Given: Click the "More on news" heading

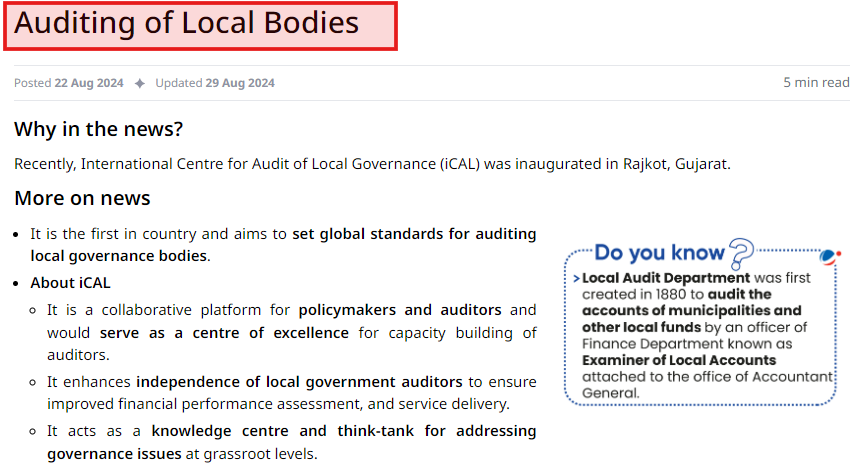Looking at the screenshot, I should [82, 198].
